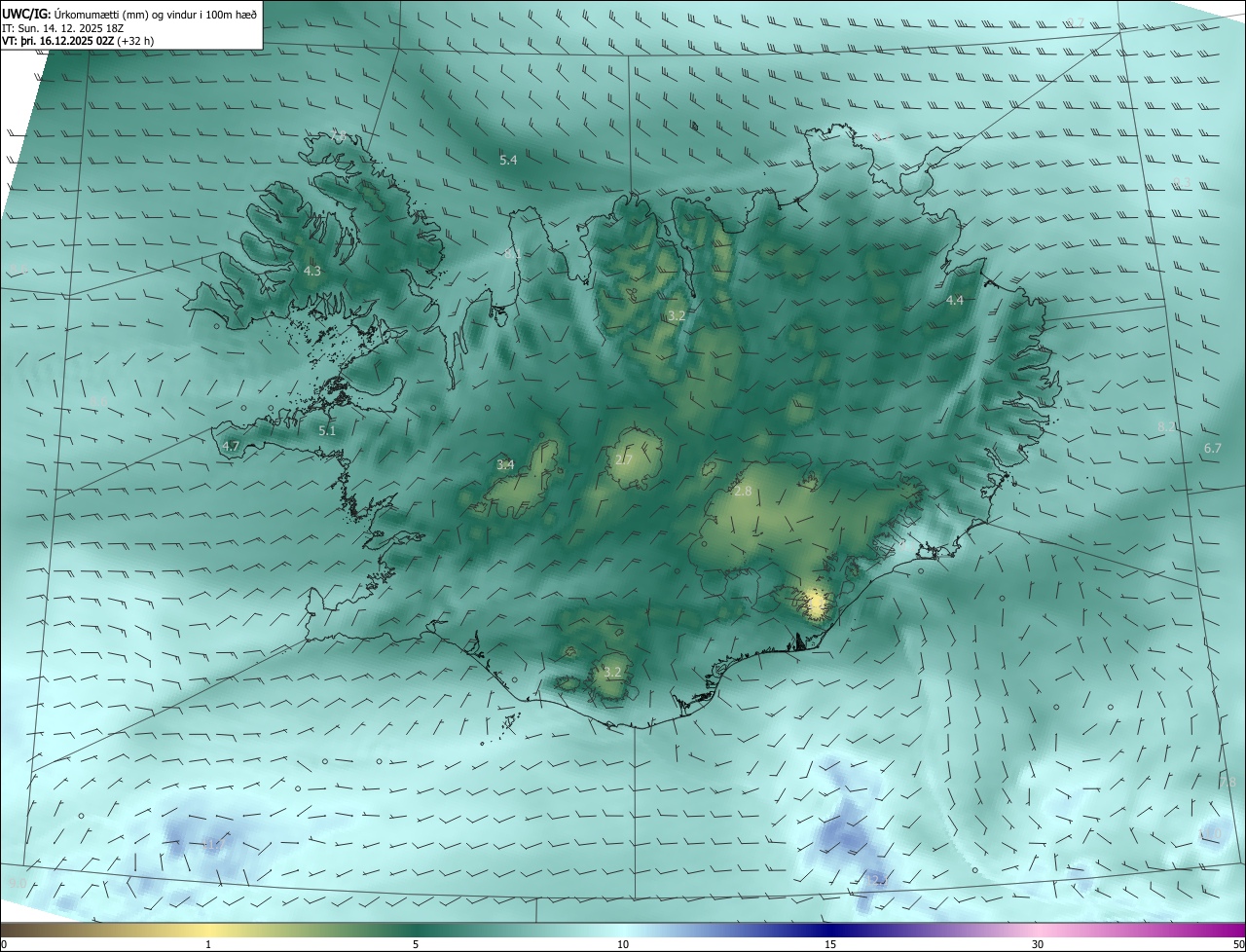1246x952 pixels.
Task: Click the colour scale label 50
Action: click(x=1238, y=944)
